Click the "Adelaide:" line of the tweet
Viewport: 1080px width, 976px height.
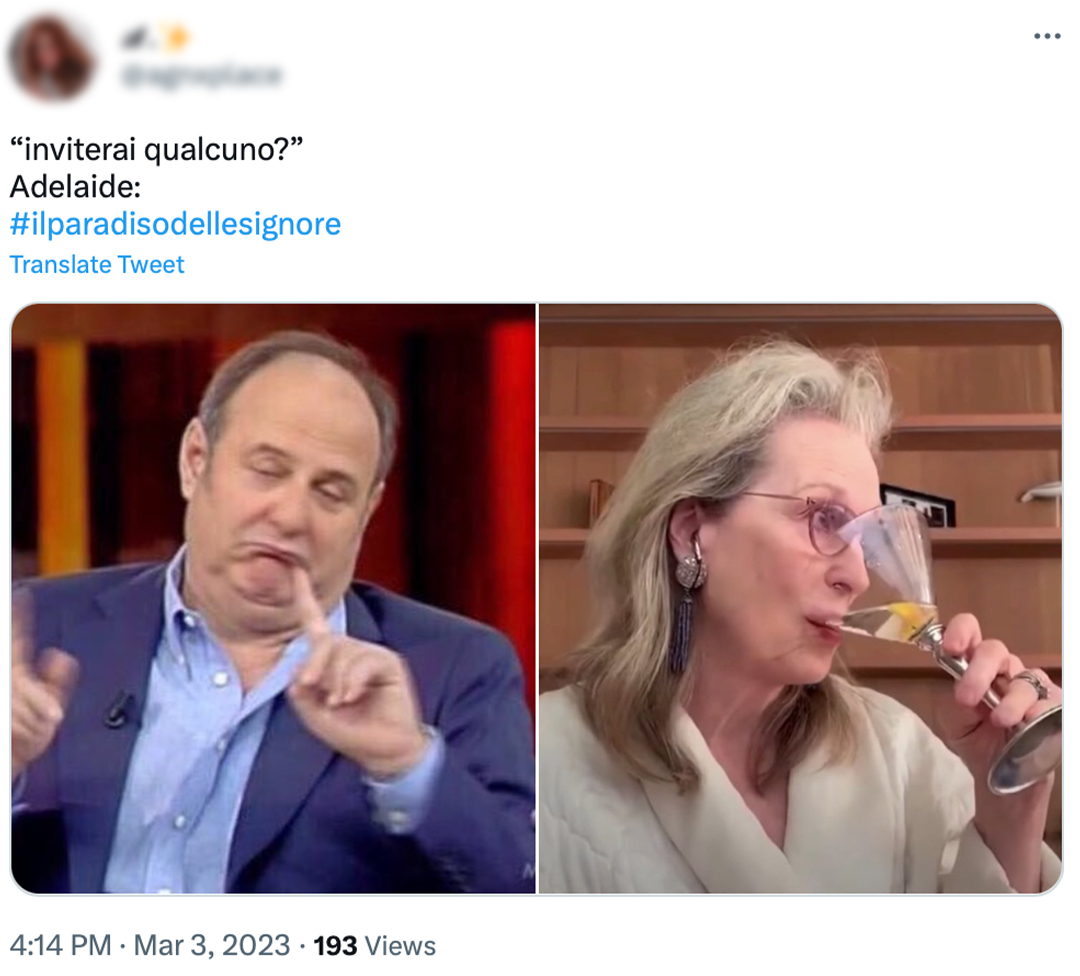pyautogui.click(x=75, y=187)
